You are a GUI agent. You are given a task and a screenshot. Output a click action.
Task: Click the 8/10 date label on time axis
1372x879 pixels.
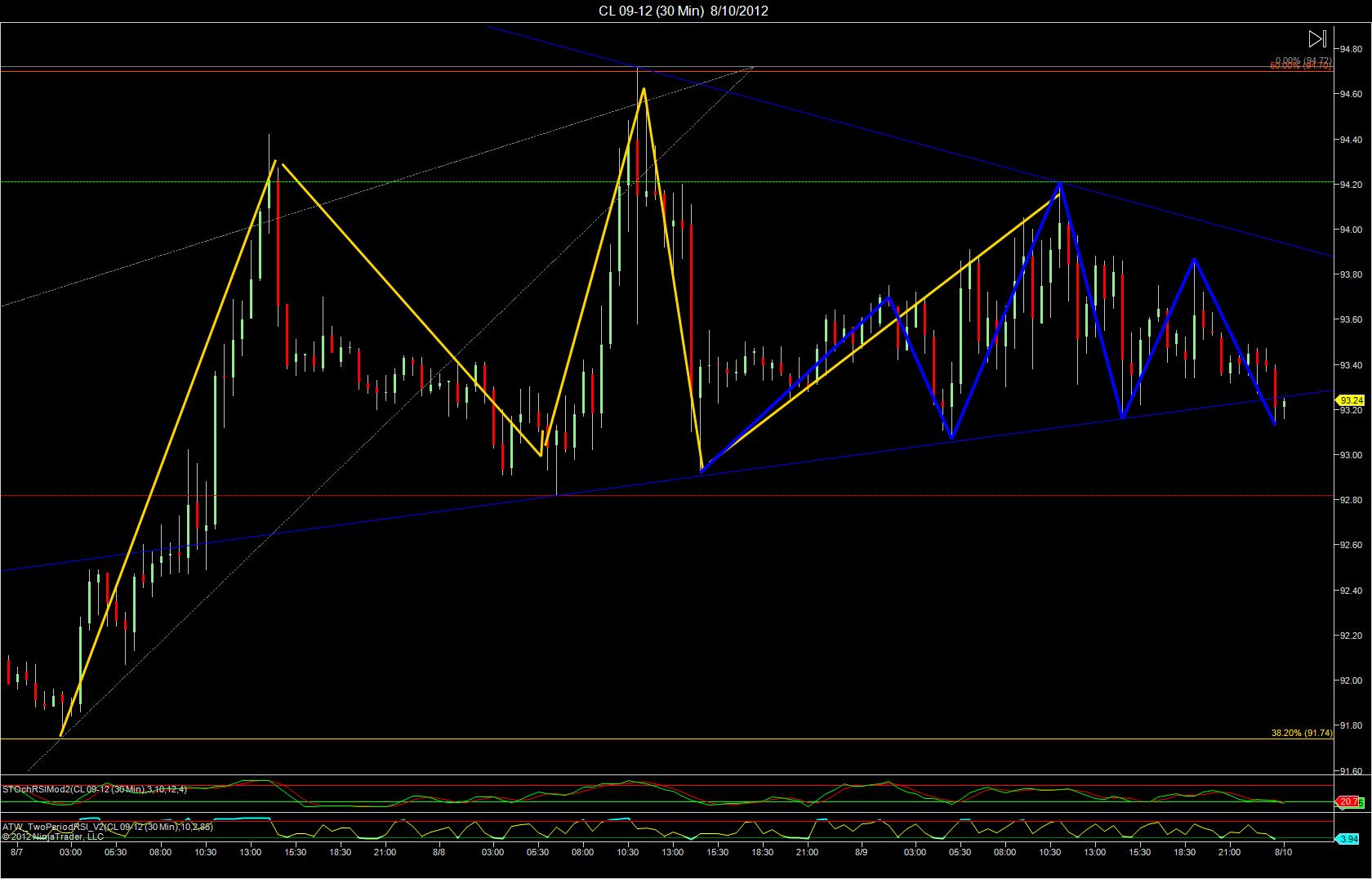click(x=1283, y=853)
